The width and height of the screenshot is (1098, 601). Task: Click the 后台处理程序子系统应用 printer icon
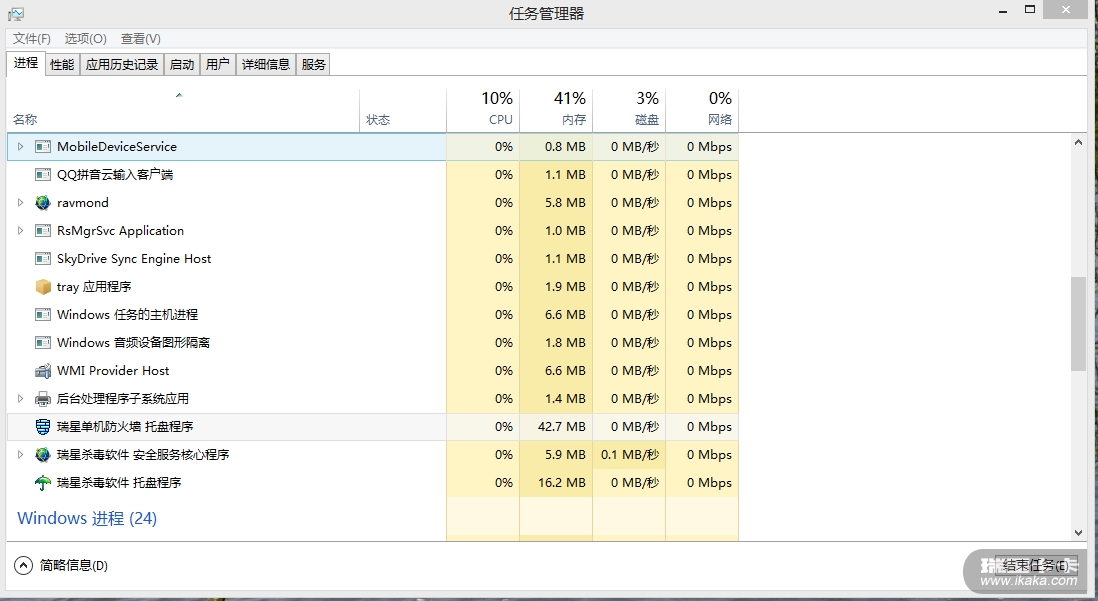pyautogui.click(x=43, y=399)
